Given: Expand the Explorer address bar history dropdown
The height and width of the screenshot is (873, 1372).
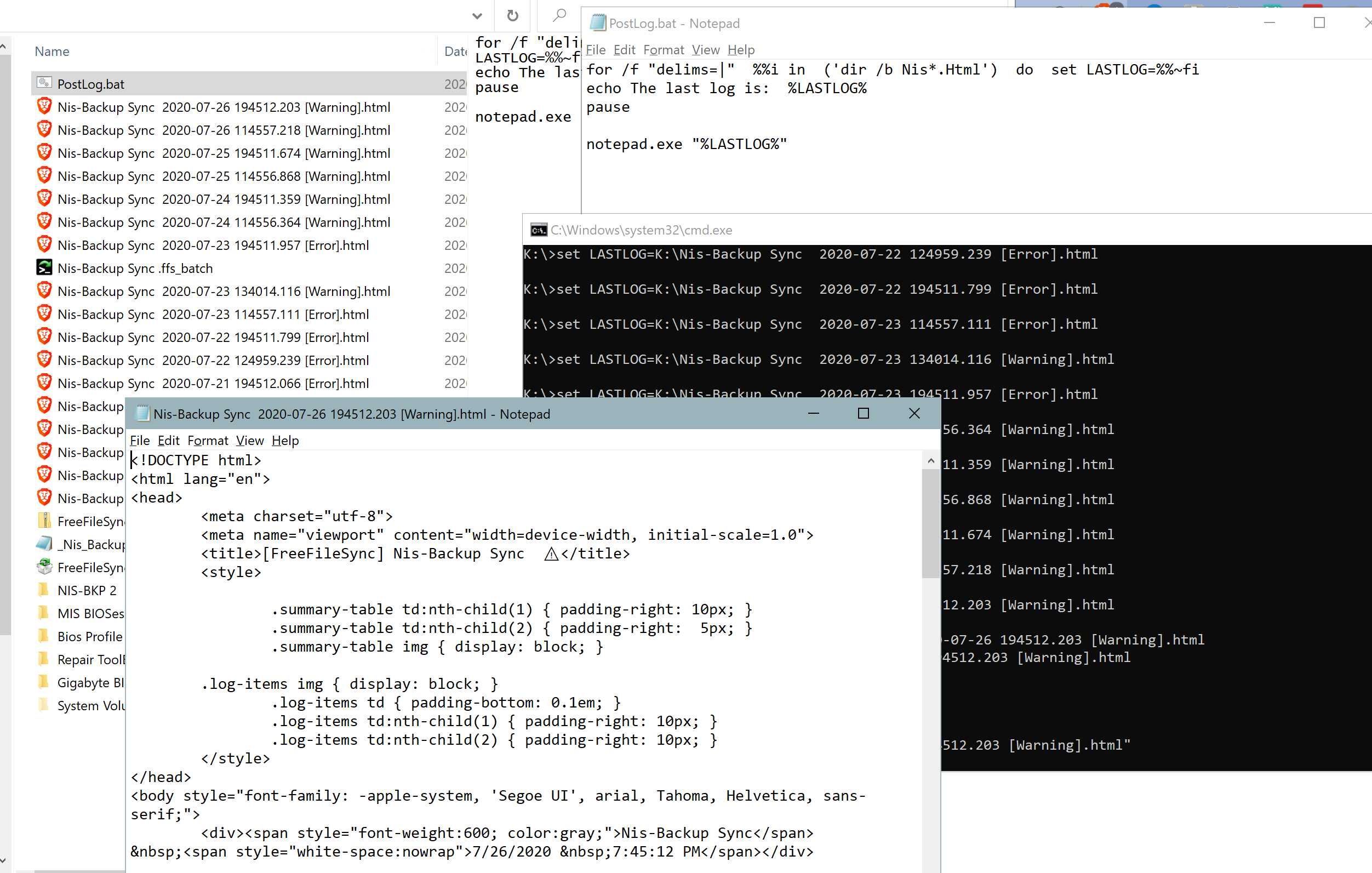Looking at the screenshot, I should [477, 16].
